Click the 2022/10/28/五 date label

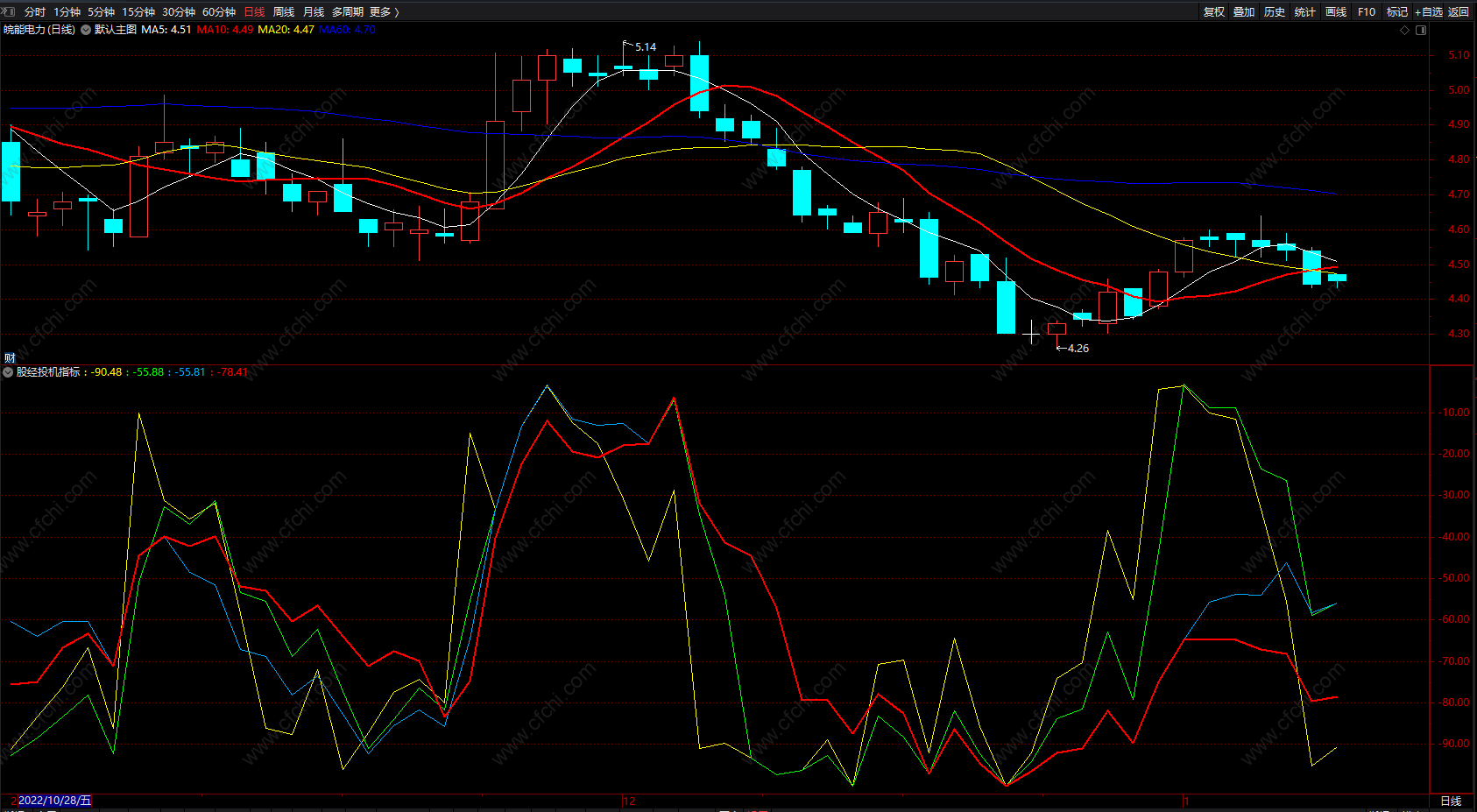point(54,801)
